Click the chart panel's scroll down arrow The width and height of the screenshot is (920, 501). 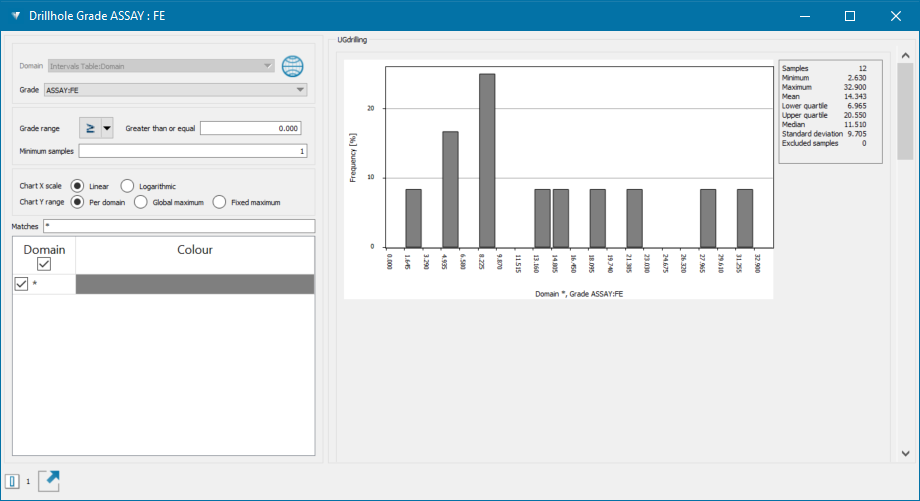(x=904, y=452)
